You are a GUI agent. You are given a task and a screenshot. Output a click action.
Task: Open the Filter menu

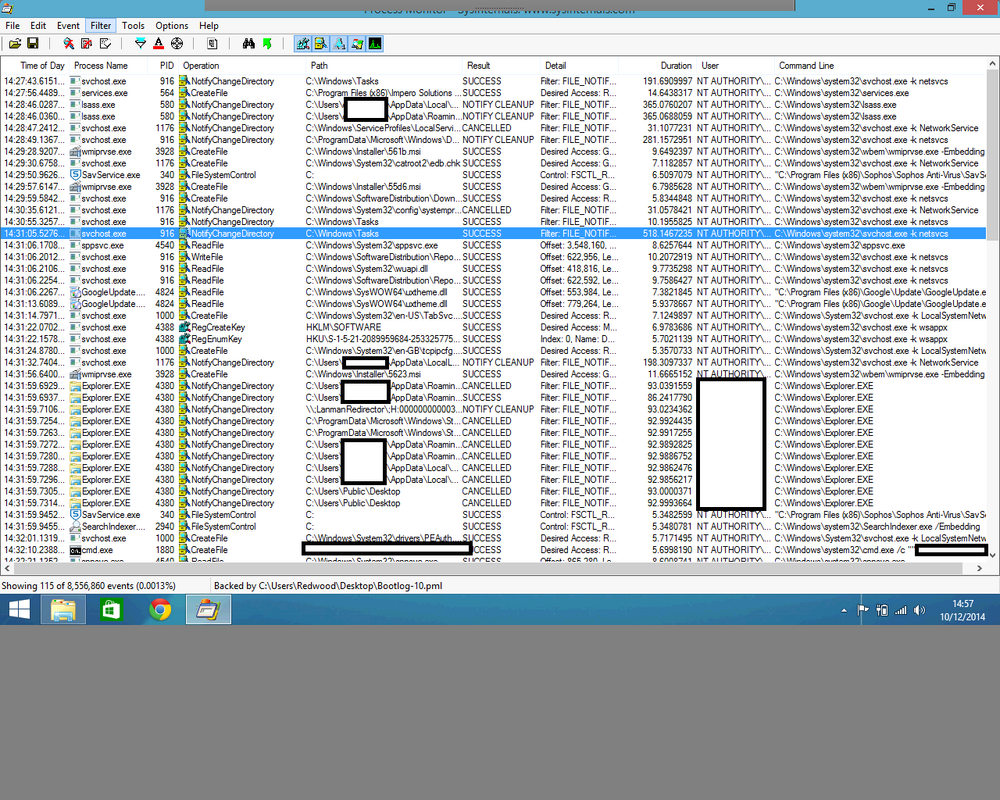pos(101,26)
